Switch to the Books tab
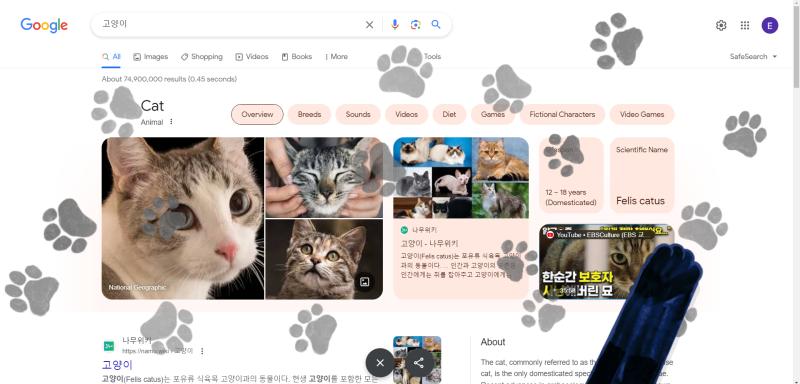The image size is (800, 384). point(296,57)
